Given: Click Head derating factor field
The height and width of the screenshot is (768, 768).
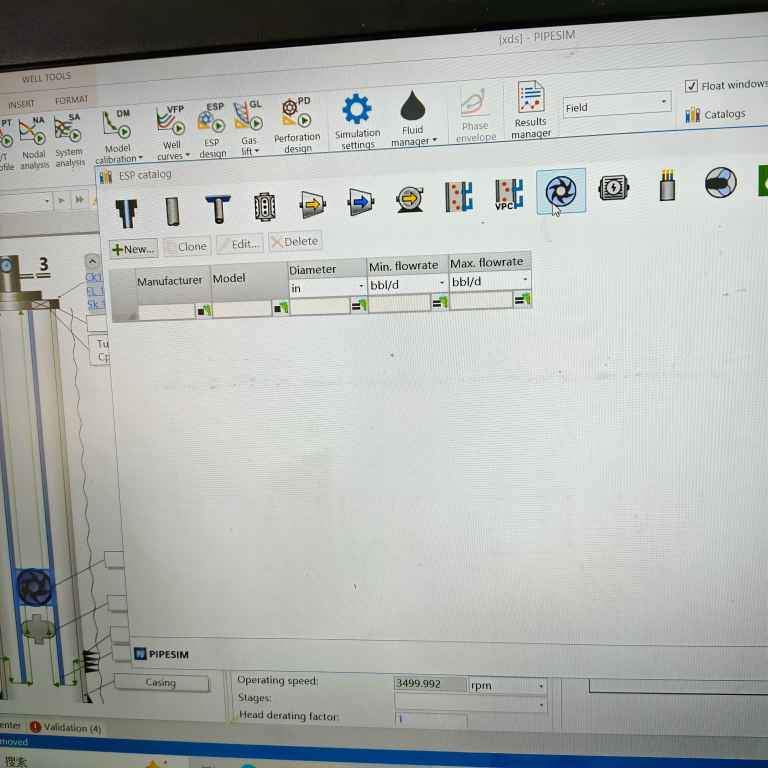Looking at the screenshot, I should (431, 719).
